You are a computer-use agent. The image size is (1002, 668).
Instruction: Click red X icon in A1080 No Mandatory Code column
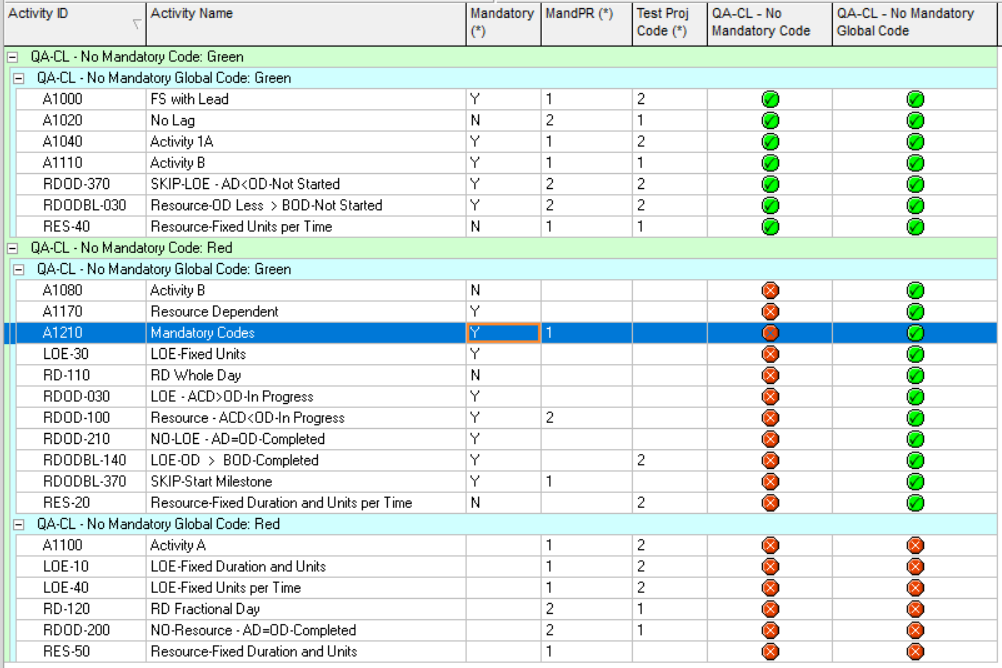pos(770,291)
